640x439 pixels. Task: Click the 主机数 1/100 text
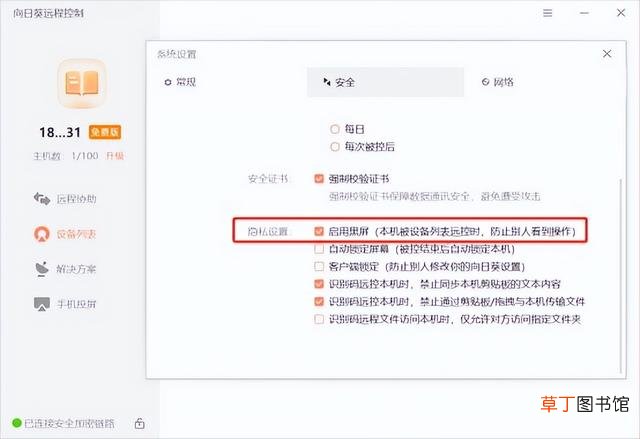pos(66,156)
